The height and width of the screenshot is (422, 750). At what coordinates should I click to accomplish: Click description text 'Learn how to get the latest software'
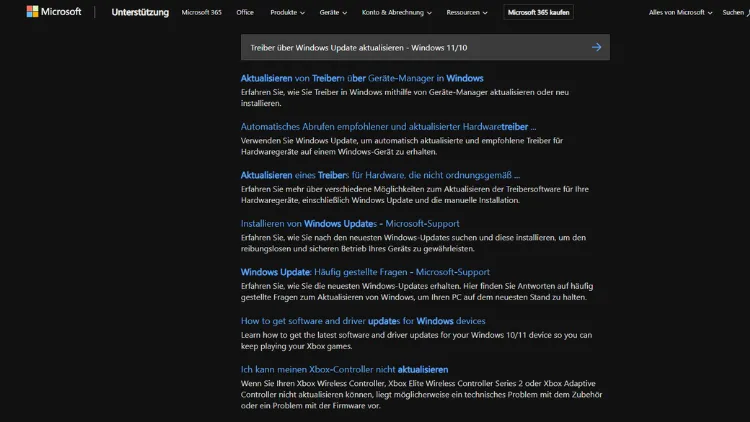point(416,340)
